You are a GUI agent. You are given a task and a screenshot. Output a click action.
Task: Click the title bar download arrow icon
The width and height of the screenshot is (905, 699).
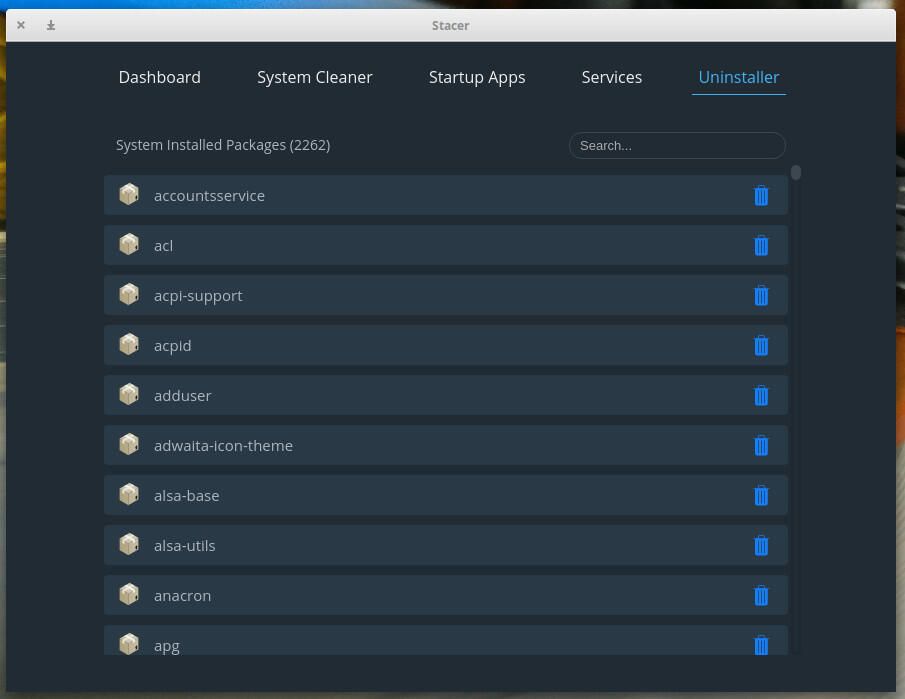click(51, 25)
